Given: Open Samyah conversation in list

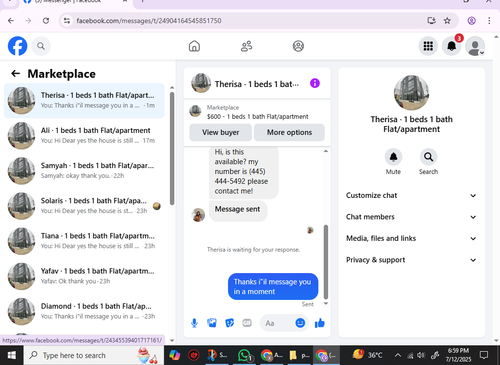Looking at the screenshot, I should pos(84,171).
